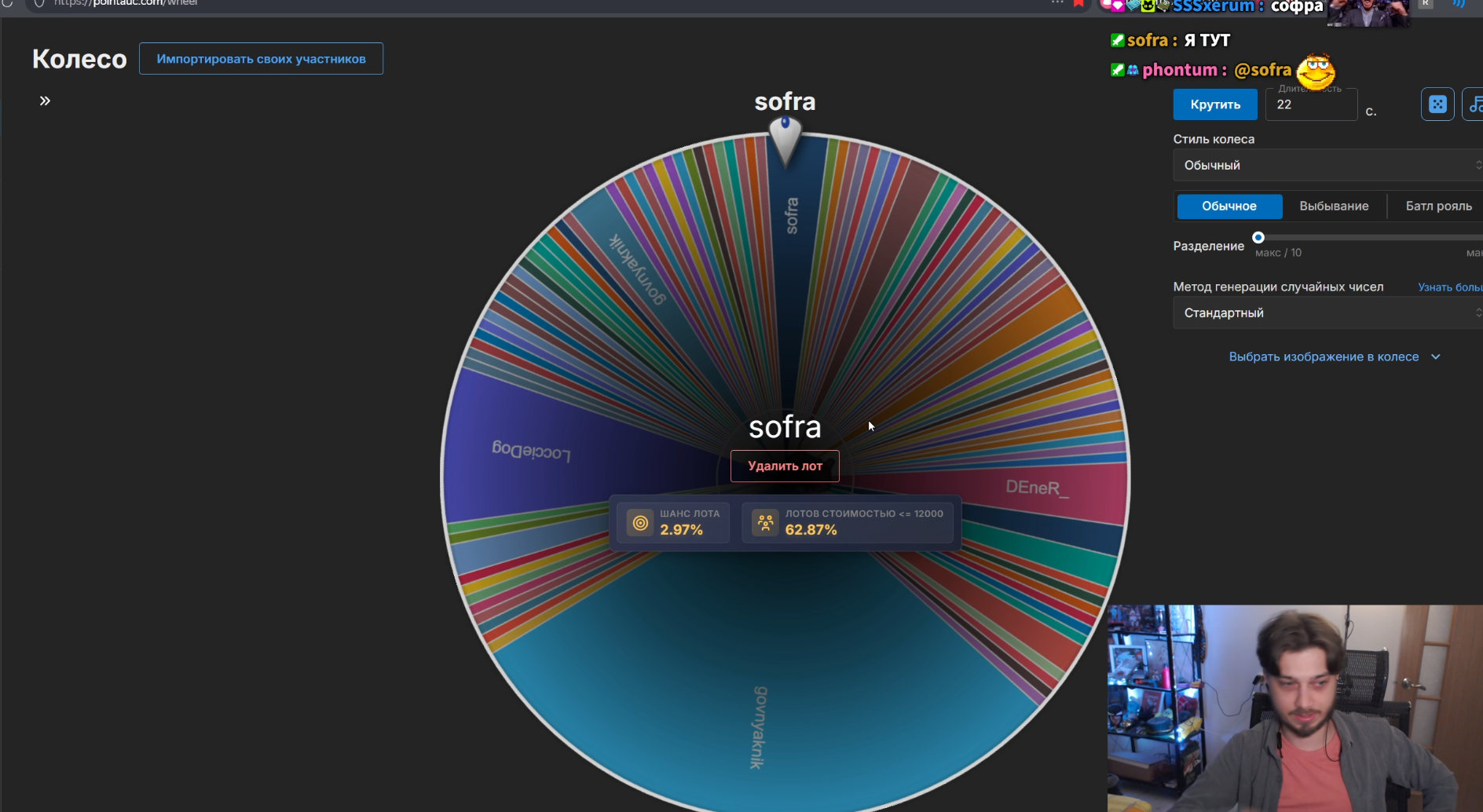Click the ШАНС ЛОТА target icon
Image resolution: width=1483 pixels, height=812 pixels.
tap(640, 522)
